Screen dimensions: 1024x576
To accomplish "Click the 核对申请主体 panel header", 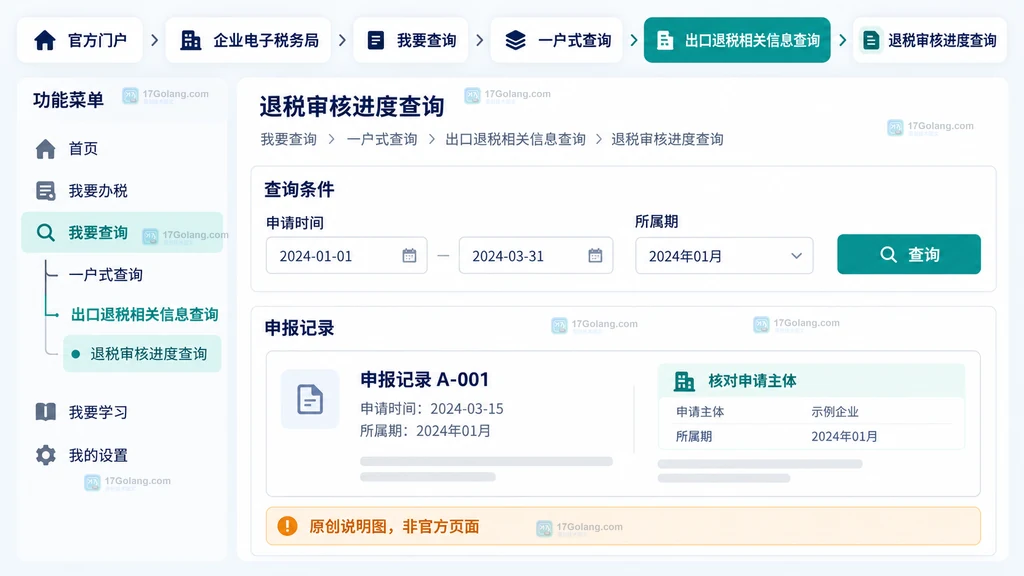I will click(x=812, y=381).
